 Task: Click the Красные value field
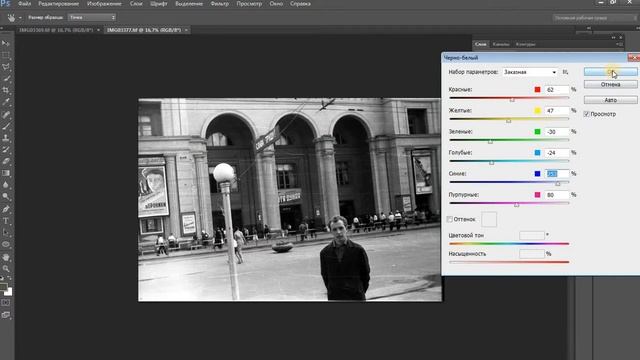(557, 89)
